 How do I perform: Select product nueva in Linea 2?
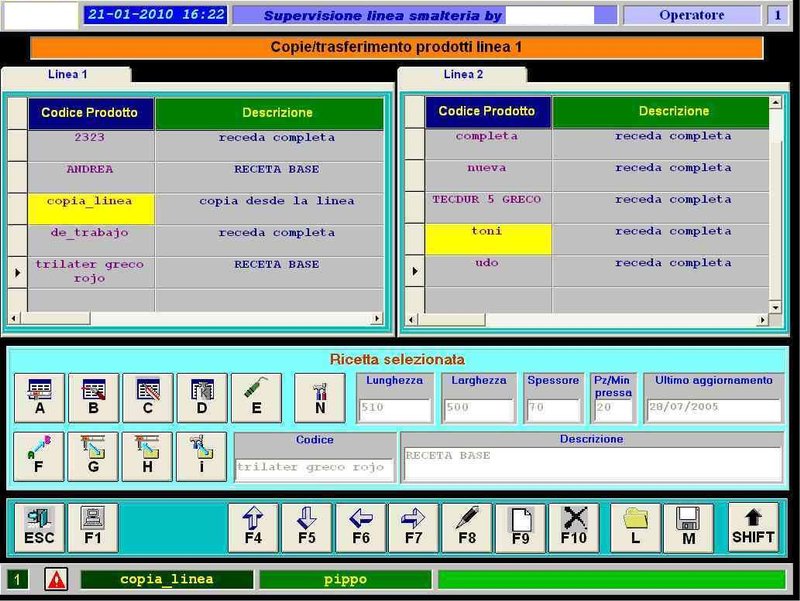487,175
